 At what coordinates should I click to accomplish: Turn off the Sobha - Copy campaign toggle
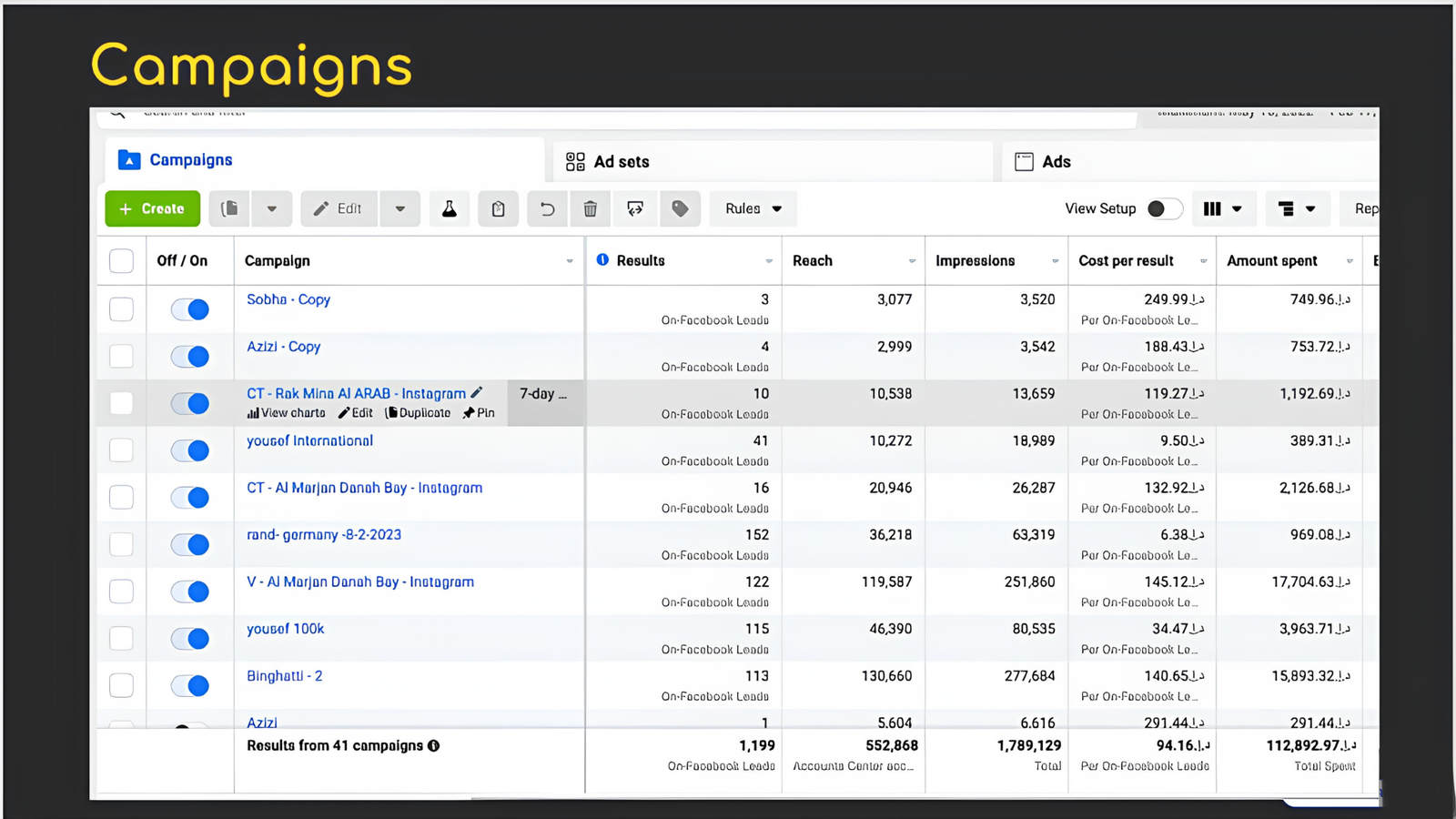tap(190, 309)
